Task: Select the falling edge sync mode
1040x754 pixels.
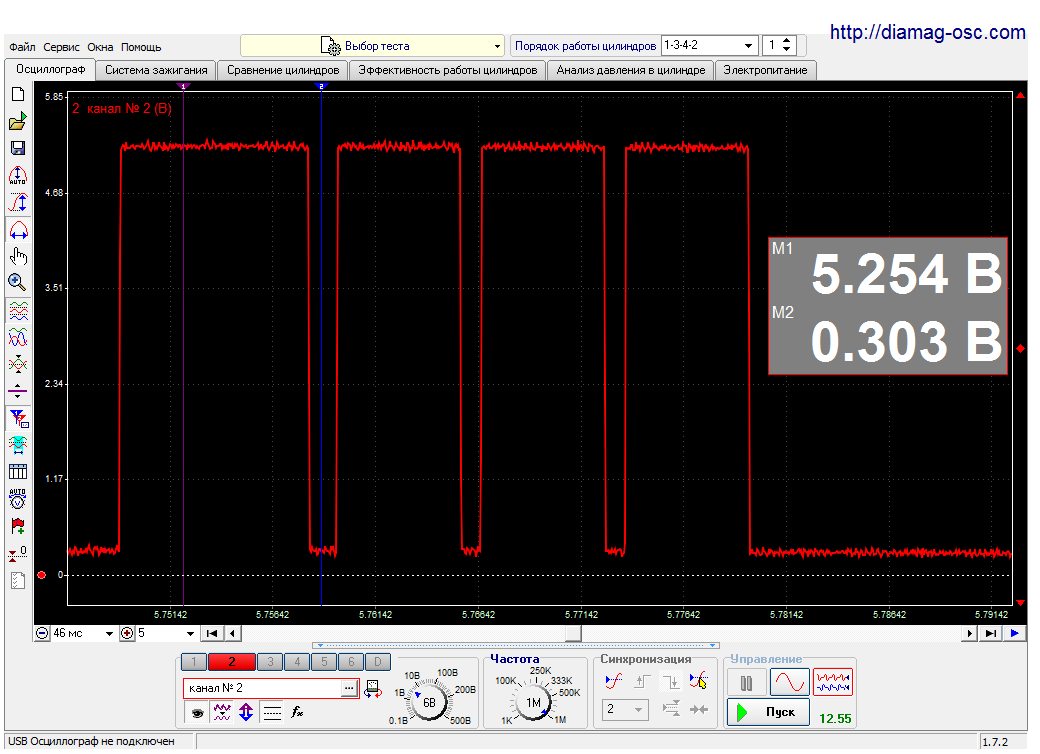Action: [x=671, y=681]
